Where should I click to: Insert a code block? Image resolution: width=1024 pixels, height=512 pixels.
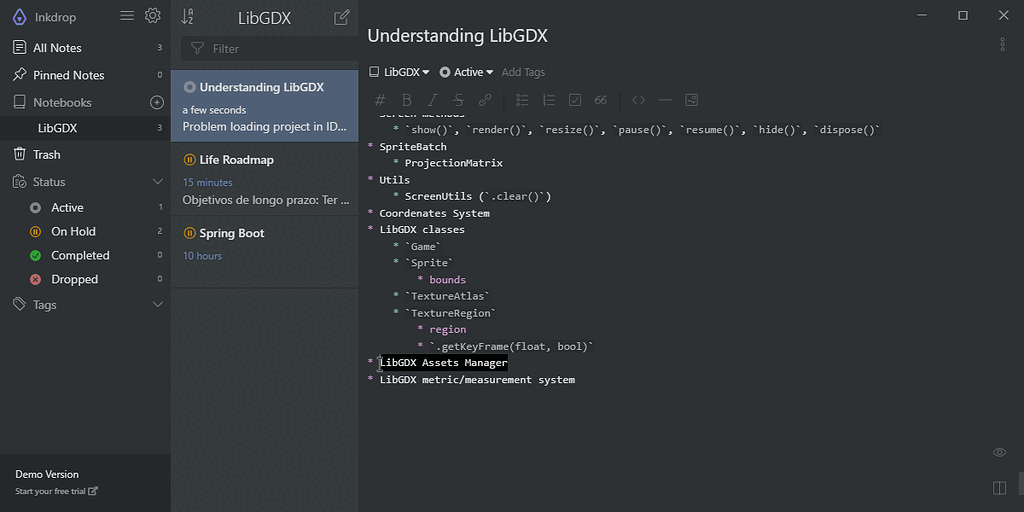pos(639,100)
